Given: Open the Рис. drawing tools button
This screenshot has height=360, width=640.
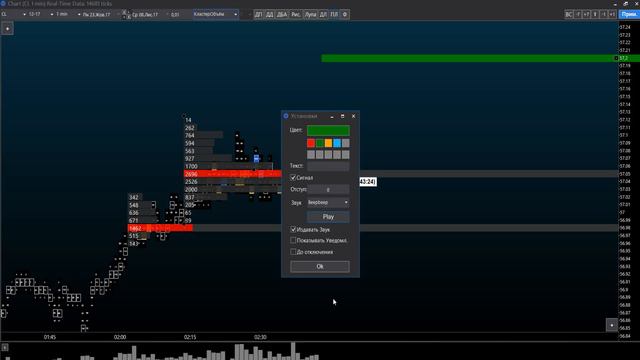Looking at the screenshot, I should tap(296, 14).
